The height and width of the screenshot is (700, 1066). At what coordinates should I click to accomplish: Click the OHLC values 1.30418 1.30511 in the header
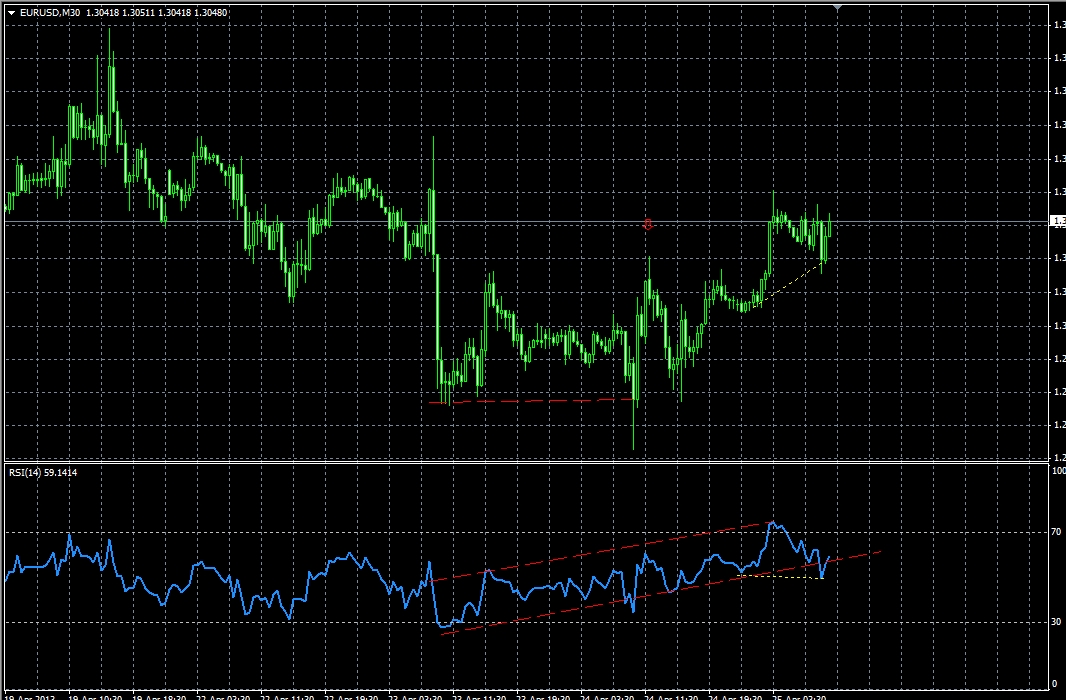coord(120,12)
